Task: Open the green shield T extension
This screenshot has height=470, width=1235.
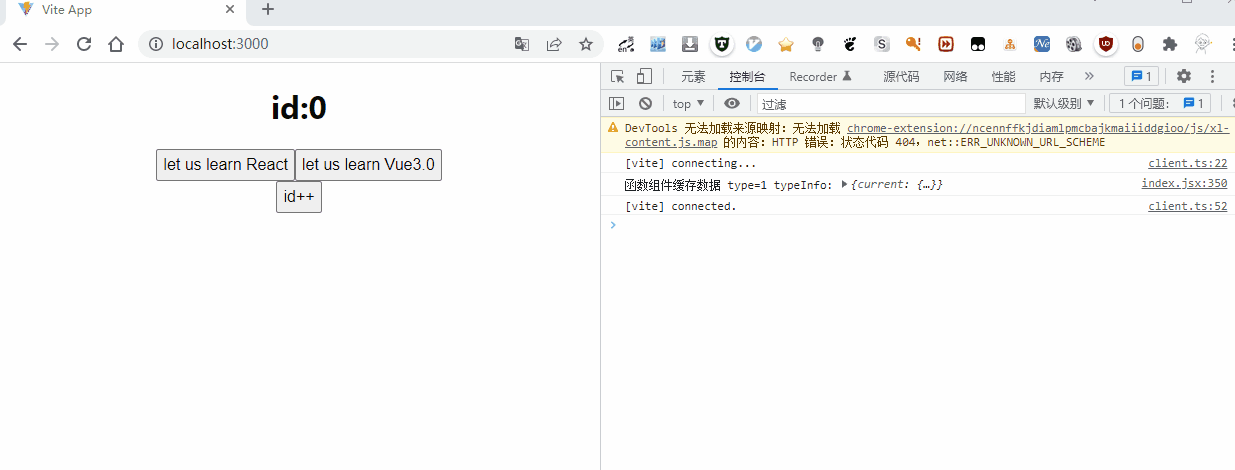Action: click(x=721, y=44)
